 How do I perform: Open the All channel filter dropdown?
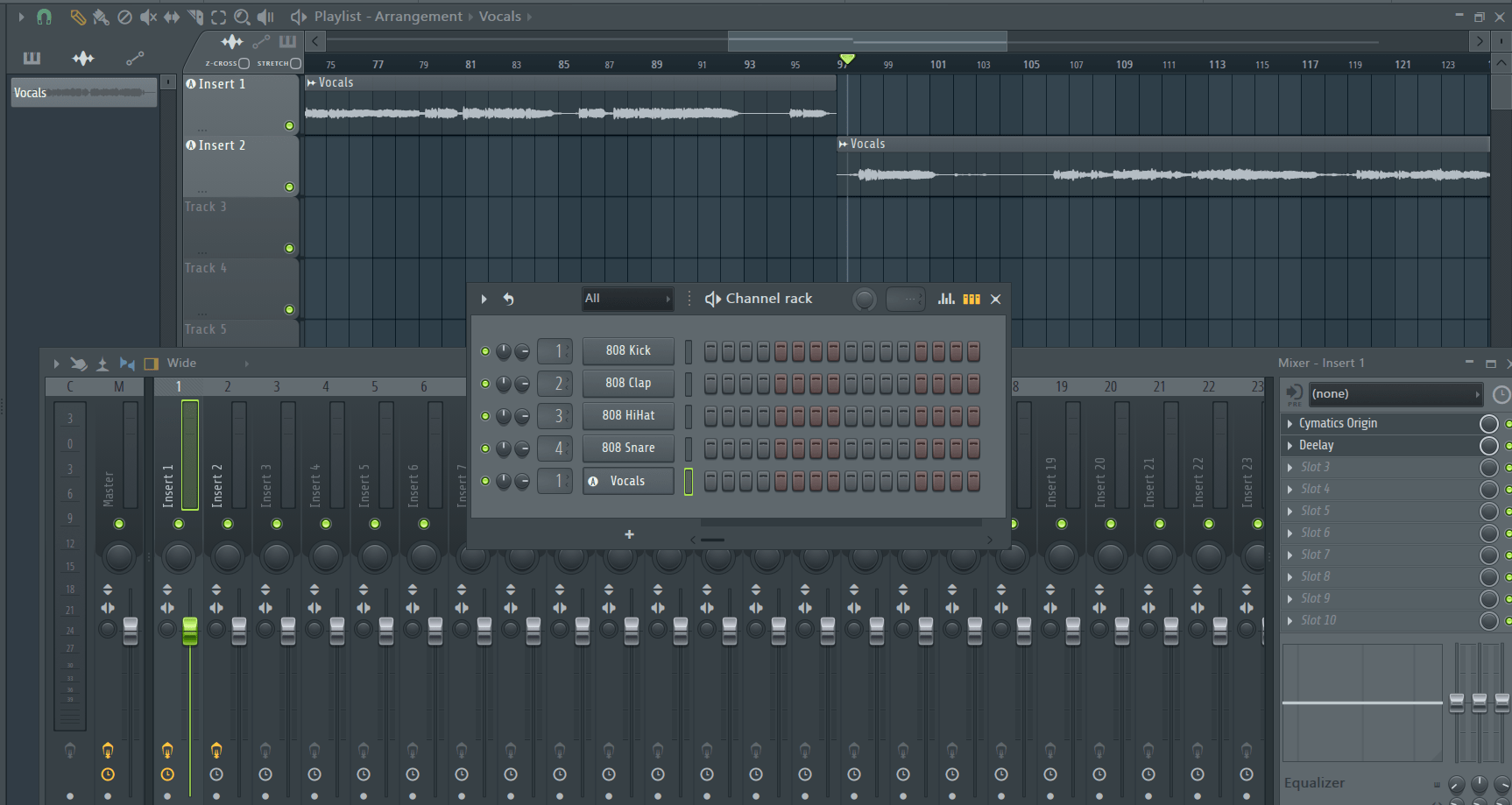pyautogui.click(x=627, y=299)
